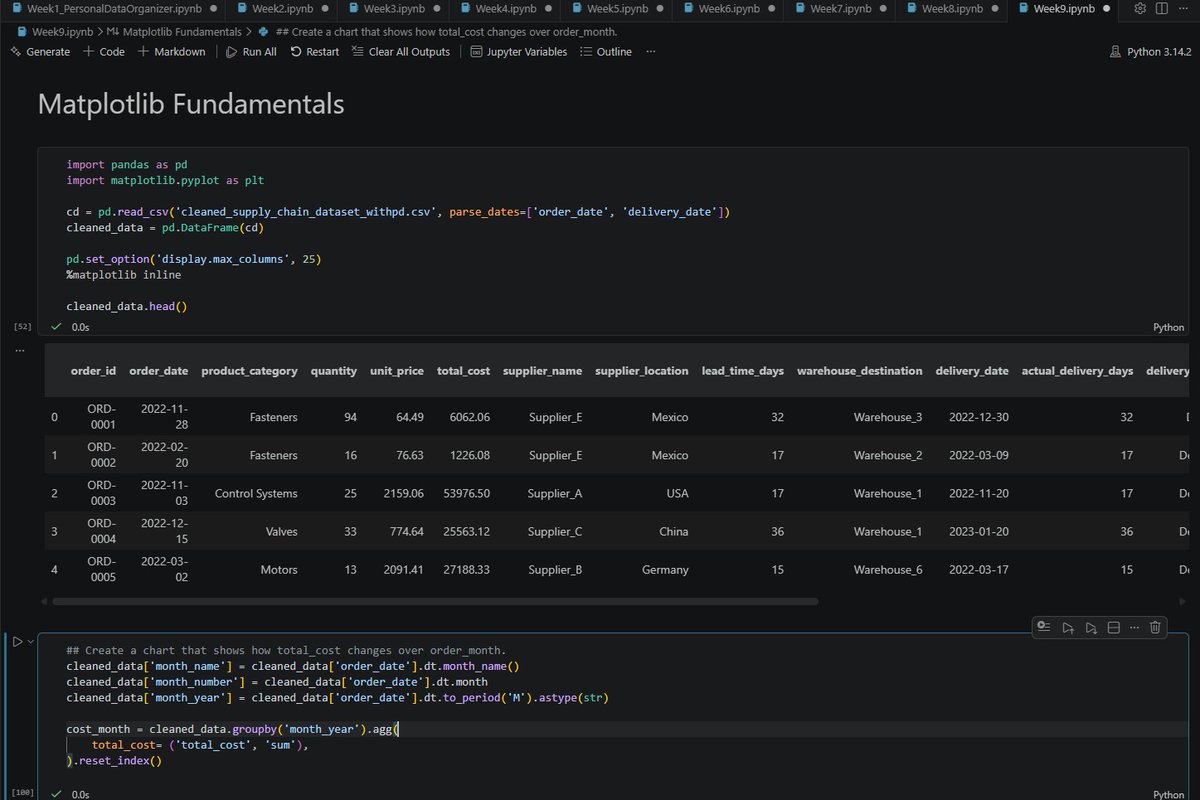This screenshot has width=1200, height=800.
Task: Click the chart comment cell breadcrumb
Action: point(437,31)
